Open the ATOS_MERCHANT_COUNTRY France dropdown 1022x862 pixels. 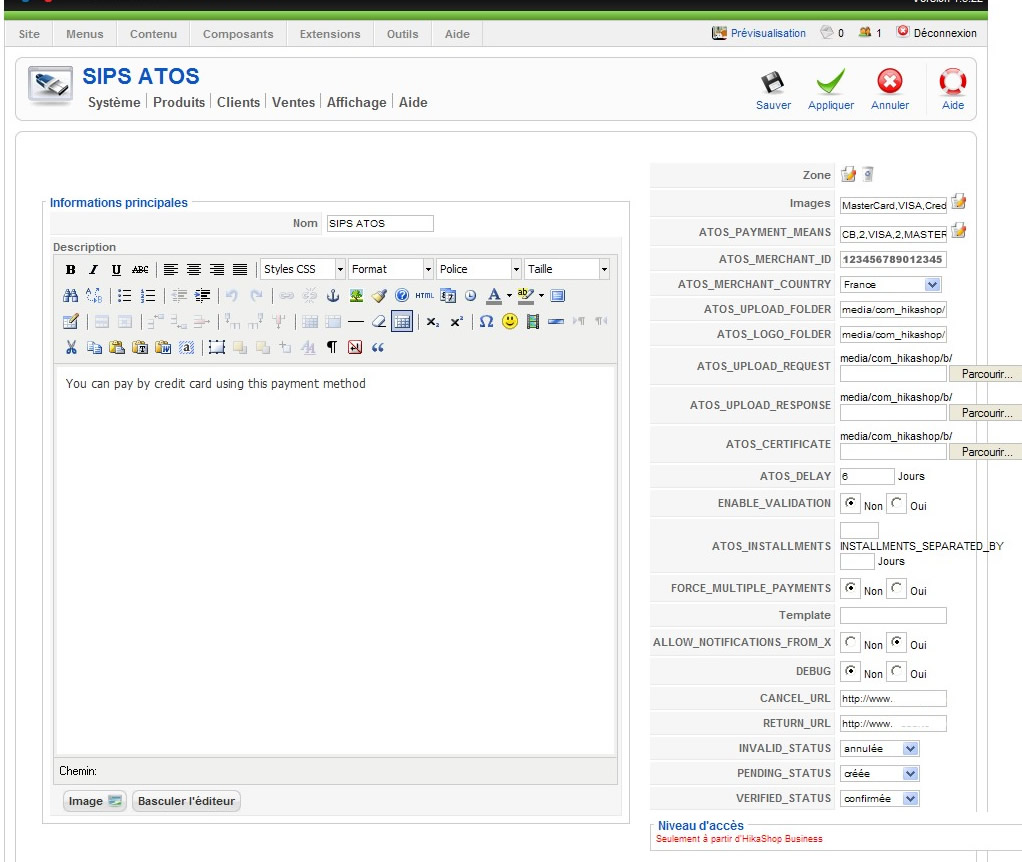[x=890, y=285]
